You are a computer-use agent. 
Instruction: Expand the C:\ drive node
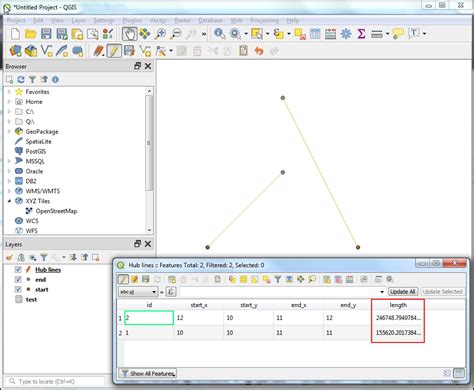(9, 111)
